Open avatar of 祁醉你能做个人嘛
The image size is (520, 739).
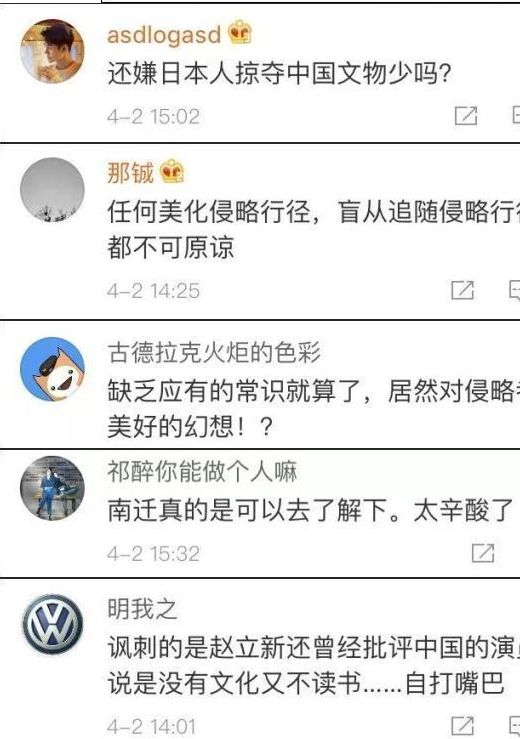point(52,488)
